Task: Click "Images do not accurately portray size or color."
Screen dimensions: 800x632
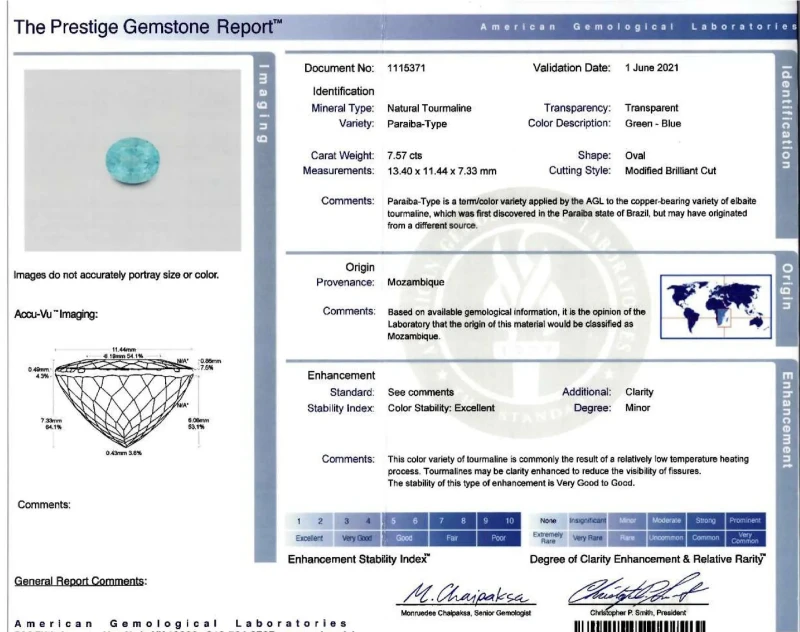Action: [116, 275]
